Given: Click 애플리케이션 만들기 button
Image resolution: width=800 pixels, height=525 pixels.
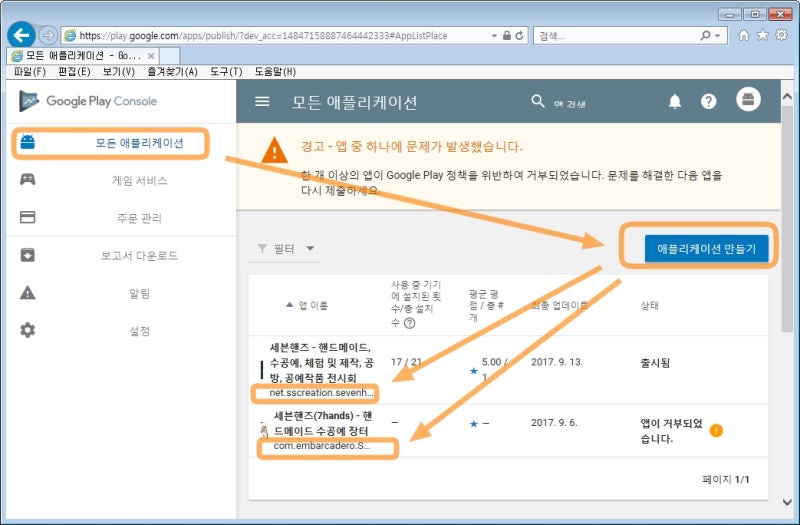Looking at the screenshot, I should (x=706, y=248).
